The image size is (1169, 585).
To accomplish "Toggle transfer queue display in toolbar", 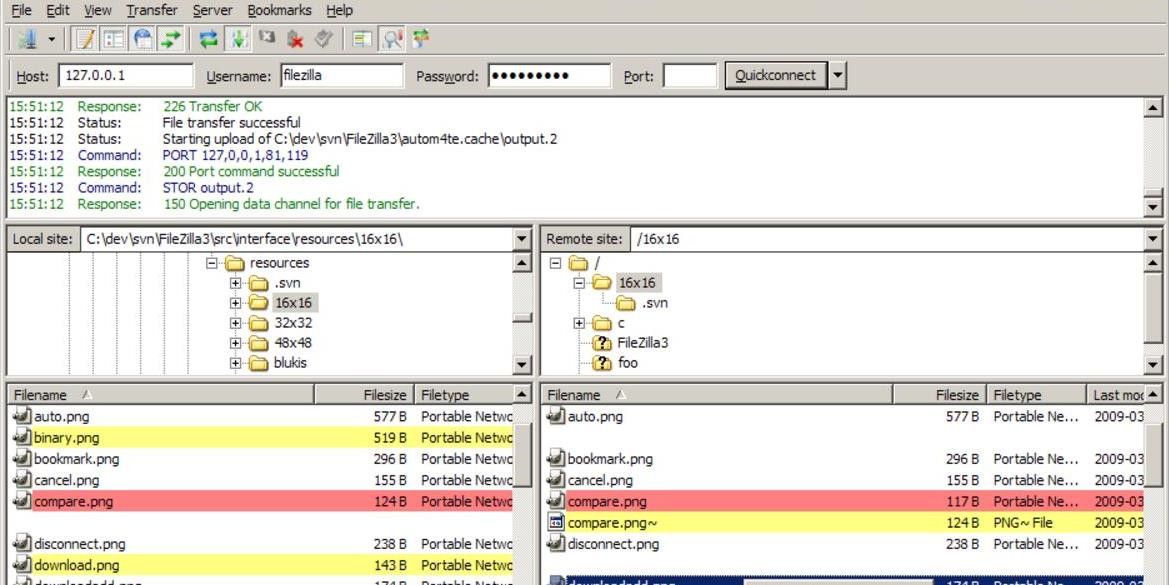I will coord(171,39).
